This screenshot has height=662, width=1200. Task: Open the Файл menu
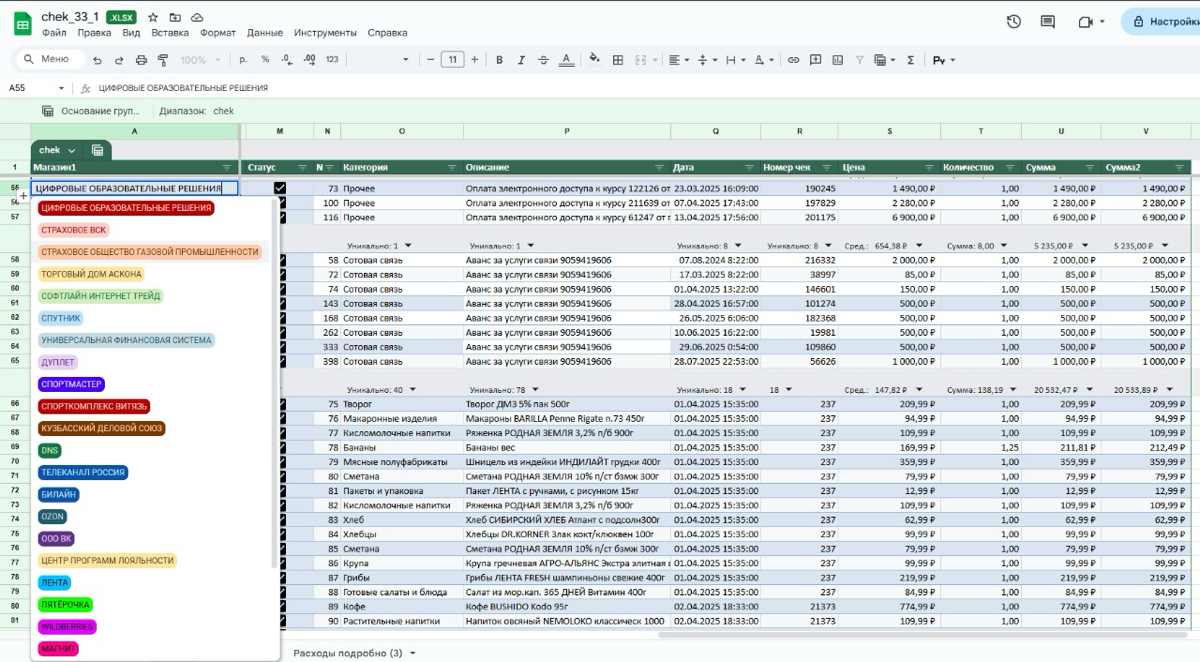[x=54, y=32]
